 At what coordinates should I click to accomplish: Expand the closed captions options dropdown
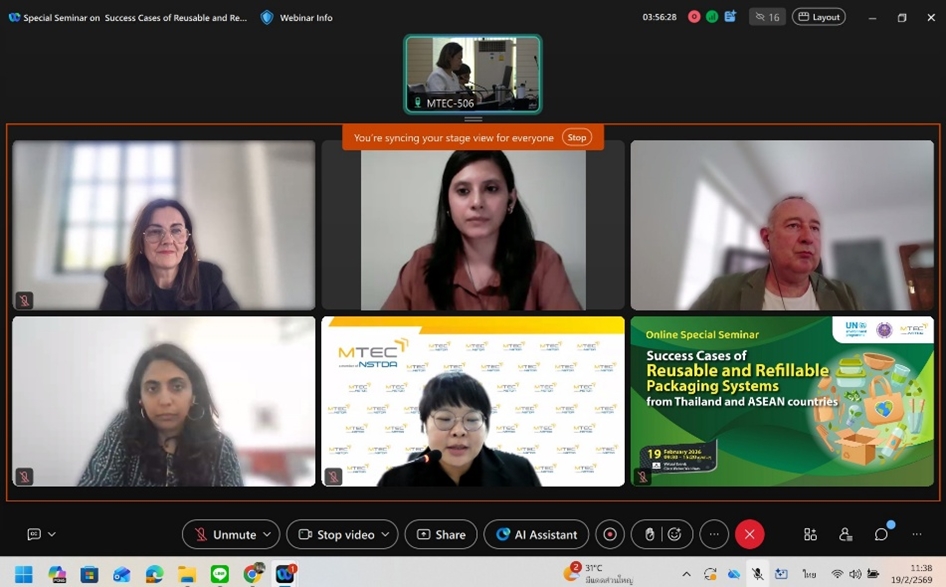pos(52,535)
